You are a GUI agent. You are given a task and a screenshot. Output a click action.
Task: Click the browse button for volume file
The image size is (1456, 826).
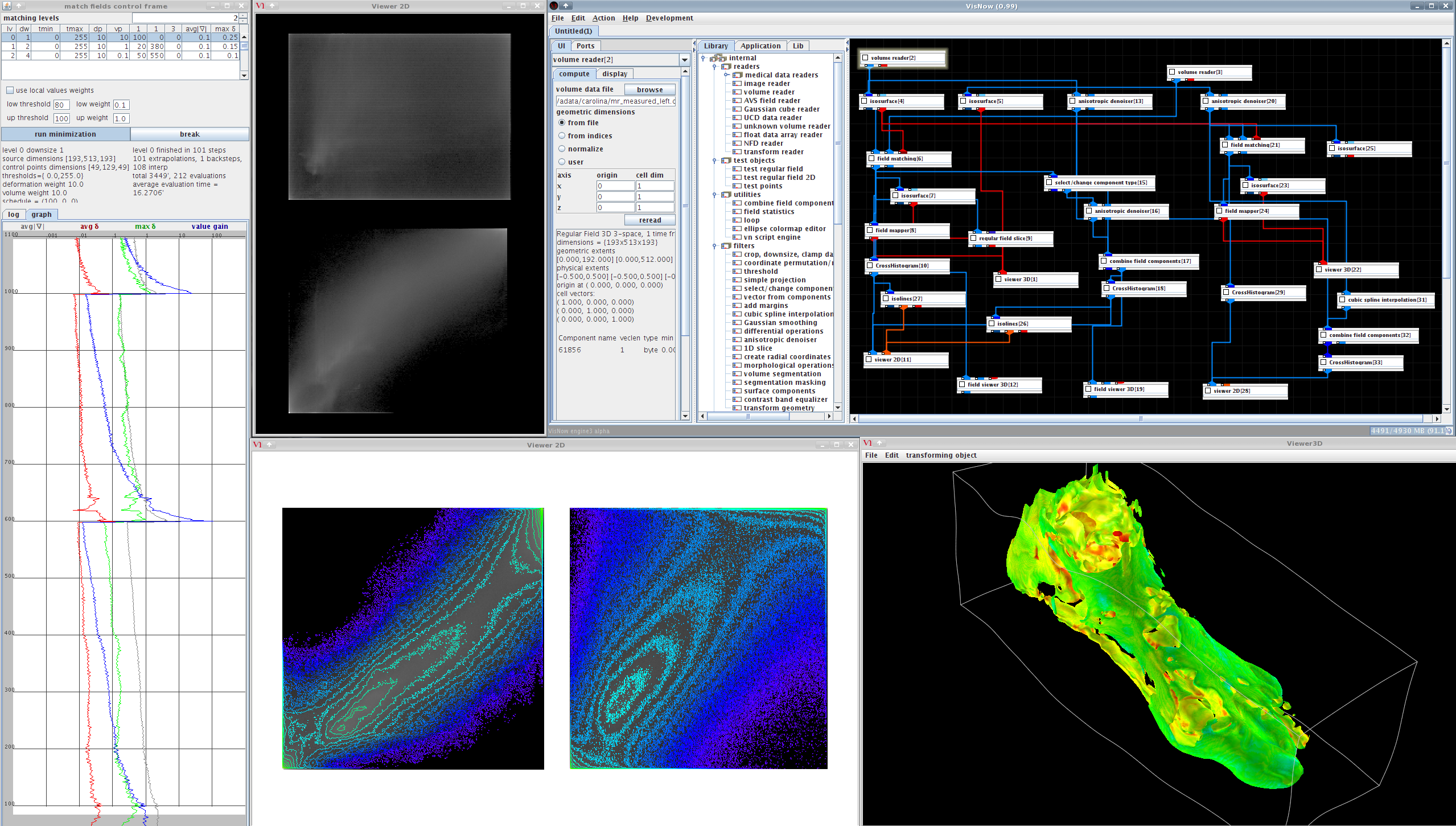[649, 90]
